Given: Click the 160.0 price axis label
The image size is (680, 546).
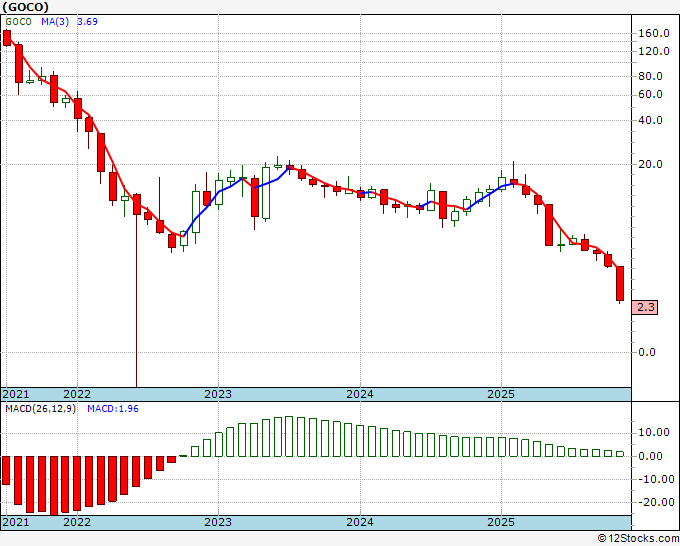Looking at the screenshot, I should coord(654,33).
